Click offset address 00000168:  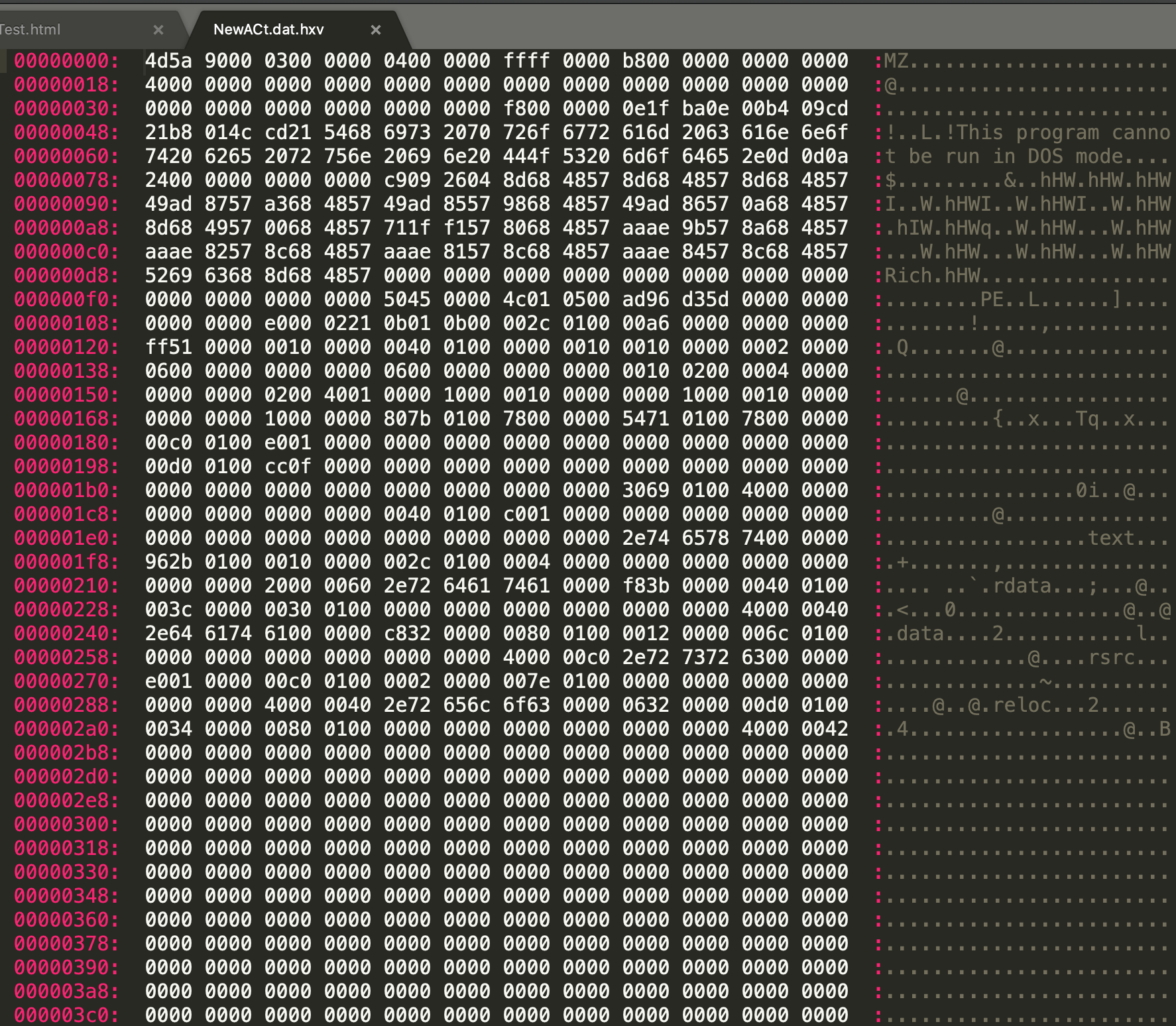66,419
